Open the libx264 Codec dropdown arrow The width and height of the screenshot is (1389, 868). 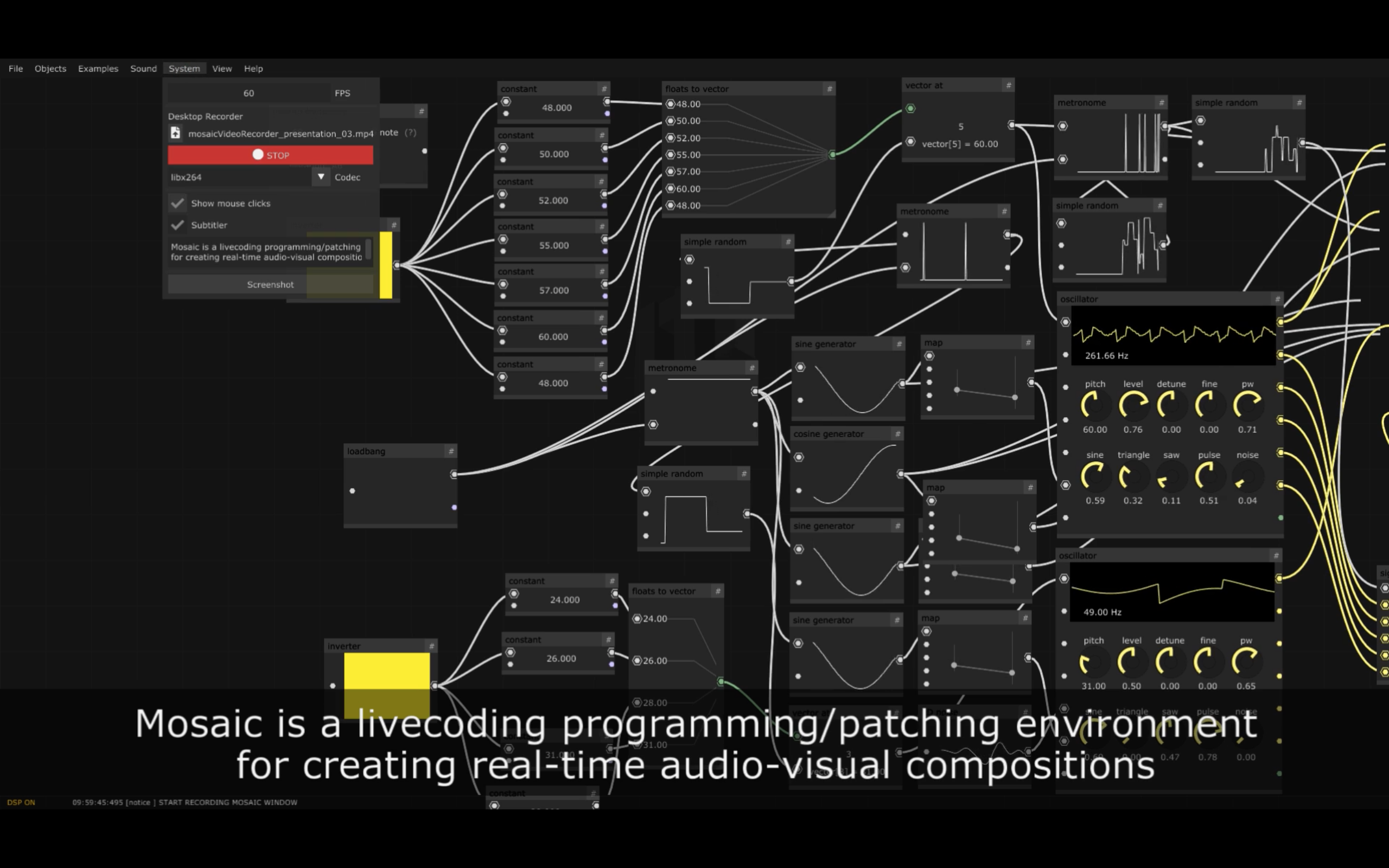(x=321, y=177)
